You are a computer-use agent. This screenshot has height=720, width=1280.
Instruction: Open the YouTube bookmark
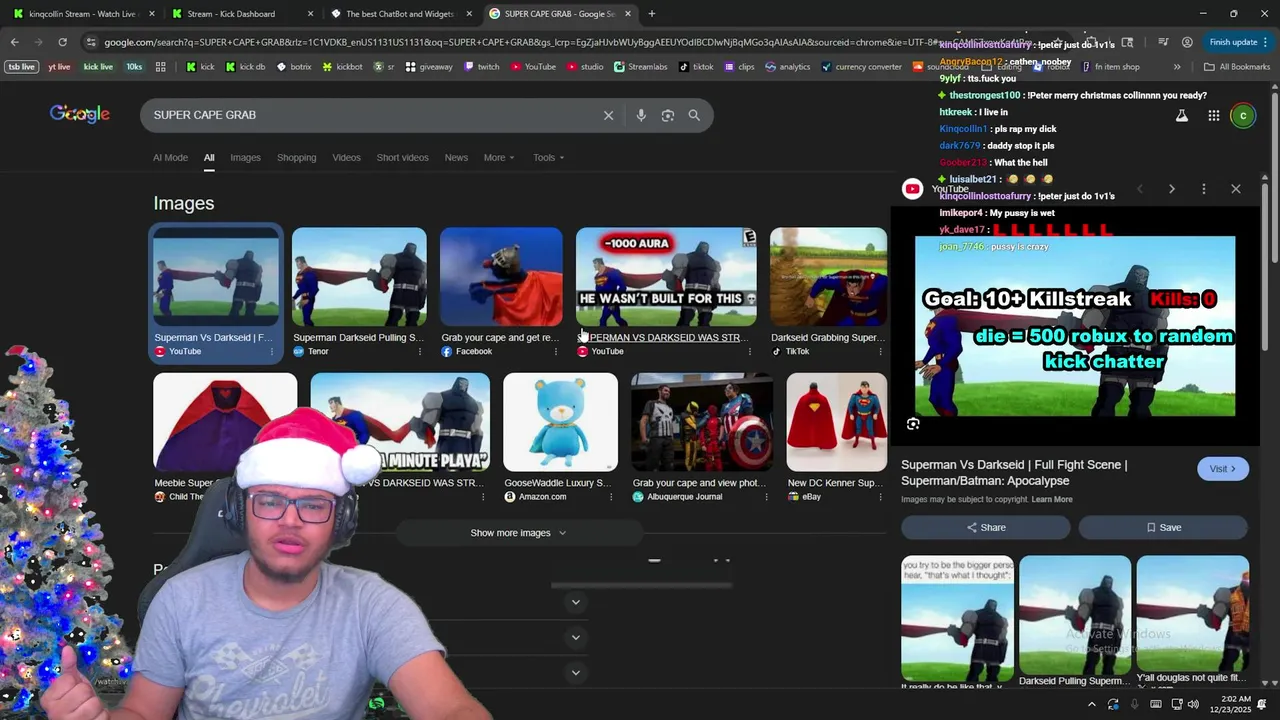(533, 67)
